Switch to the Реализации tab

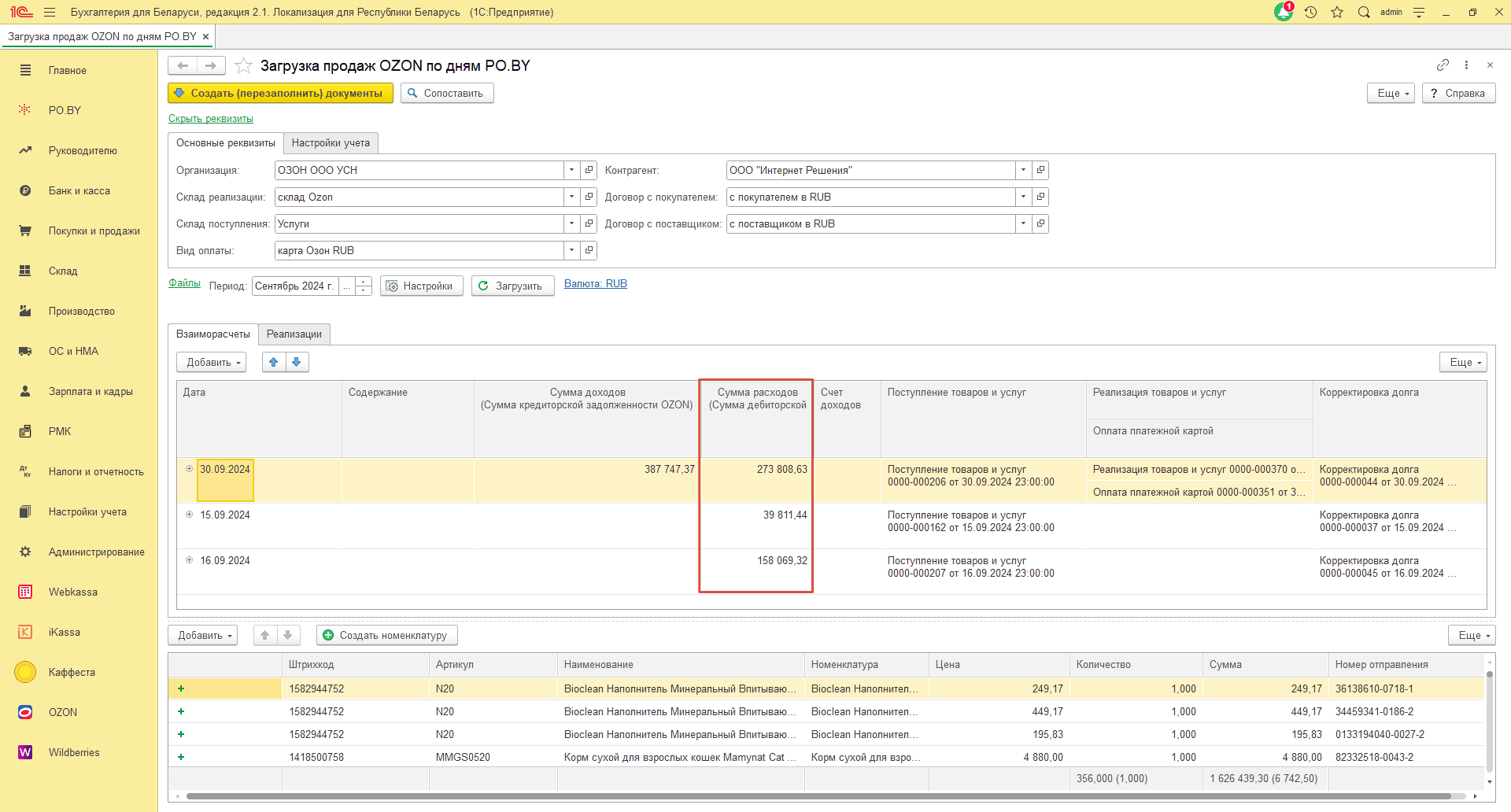[294, 334]
